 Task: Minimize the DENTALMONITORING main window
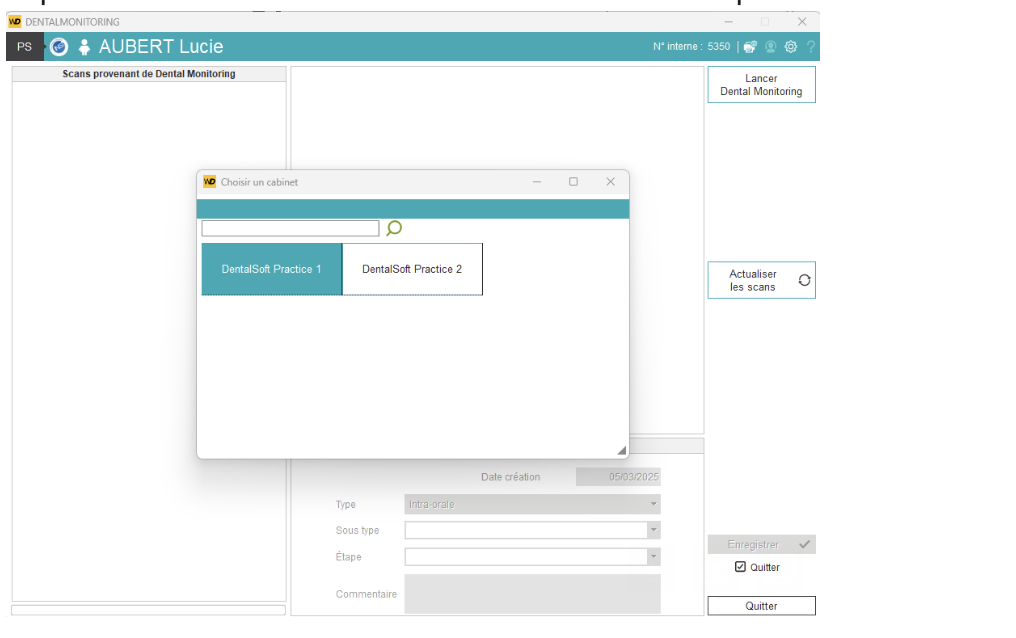(x=728, y=21)
